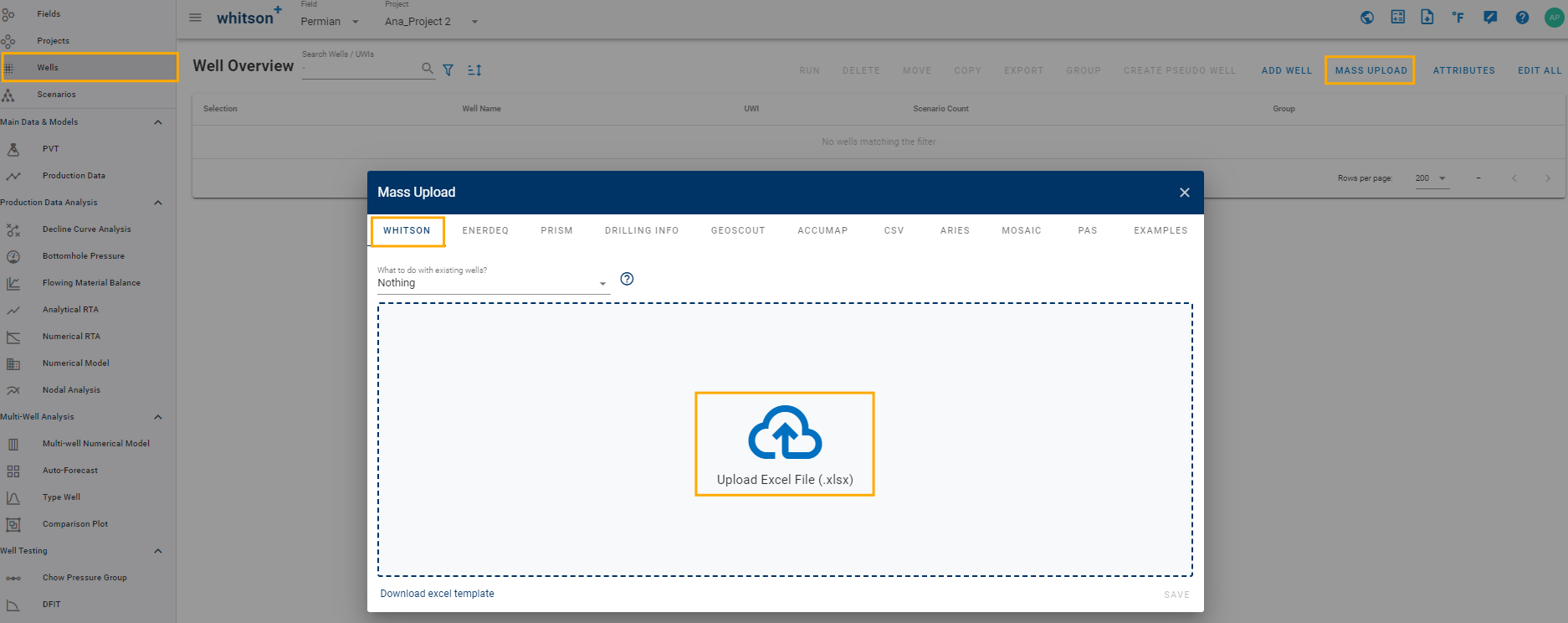Click the Scenario Count column header
The height and width of the screenshot is (623, 1568).
coord(940,109)
